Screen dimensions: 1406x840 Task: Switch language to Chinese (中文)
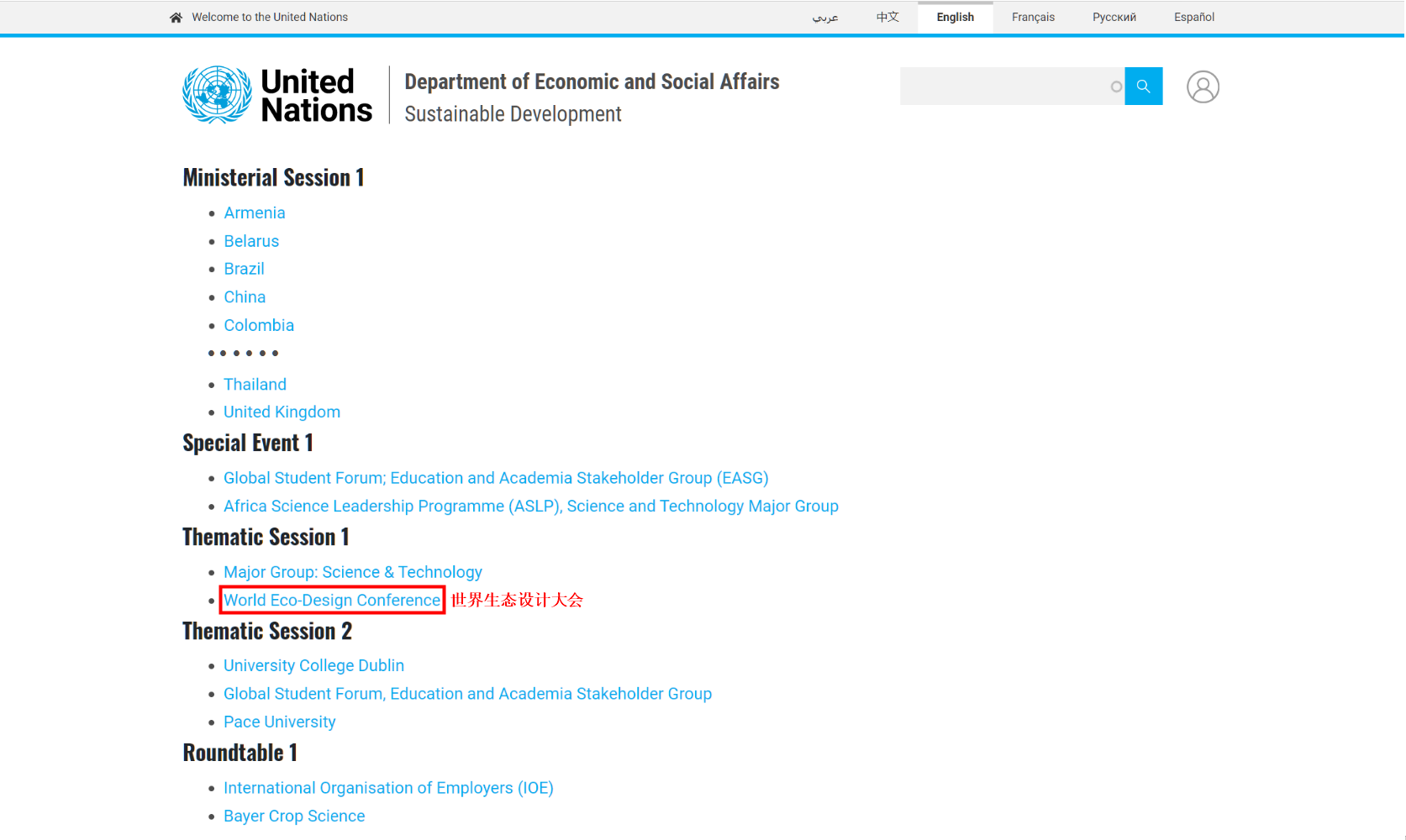point(887,18)
